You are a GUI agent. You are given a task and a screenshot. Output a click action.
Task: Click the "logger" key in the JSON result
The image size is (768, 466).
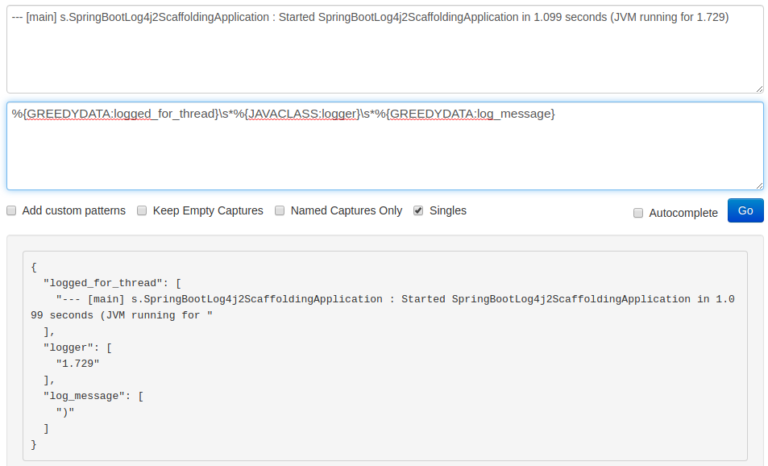click(x=72, y=348)
